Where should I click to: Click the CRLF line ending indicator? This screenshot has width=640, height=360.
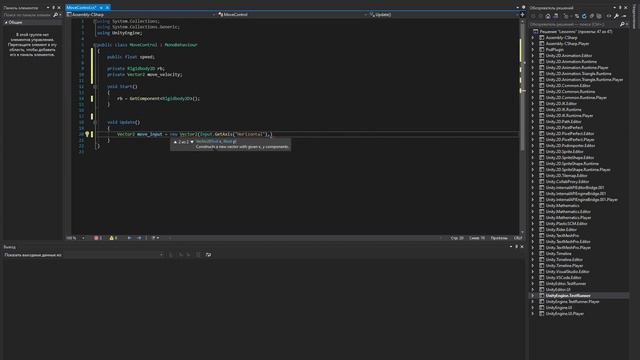click(x=518, y=238)
